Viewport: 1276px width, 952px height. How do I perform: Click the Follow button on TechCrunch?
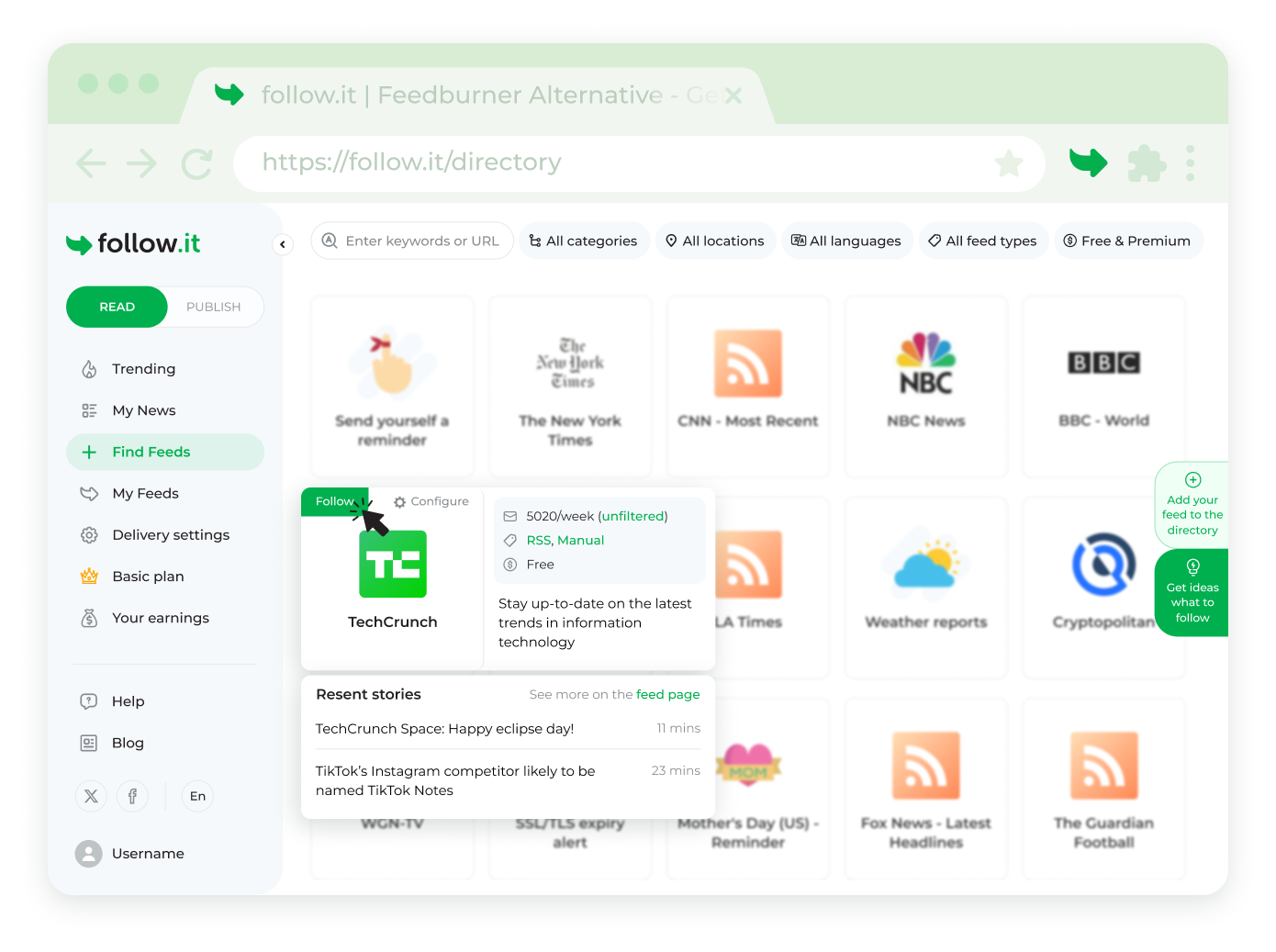335,501
